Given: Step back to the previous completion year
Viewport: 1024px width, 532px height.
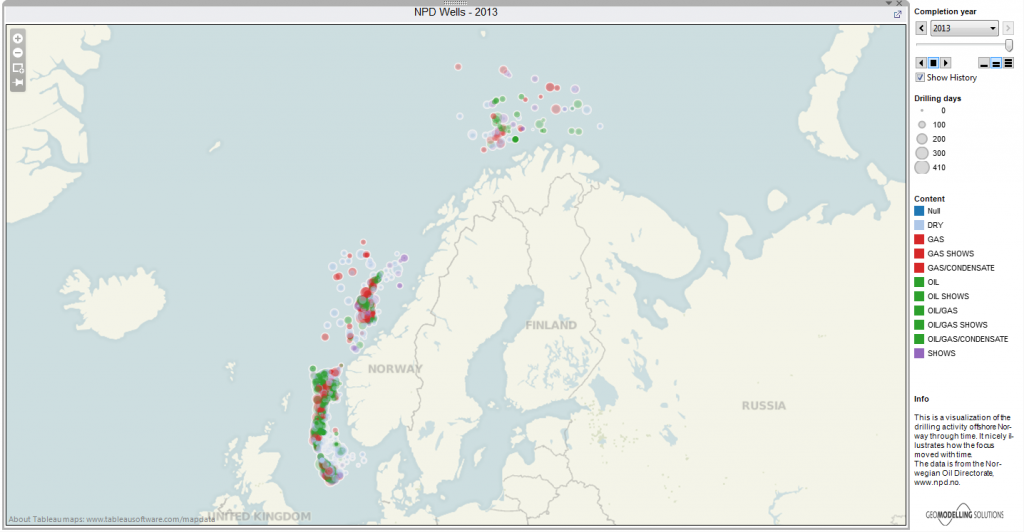Looking at the screenshot, I should pyautogui.click(x=921, y=29).
